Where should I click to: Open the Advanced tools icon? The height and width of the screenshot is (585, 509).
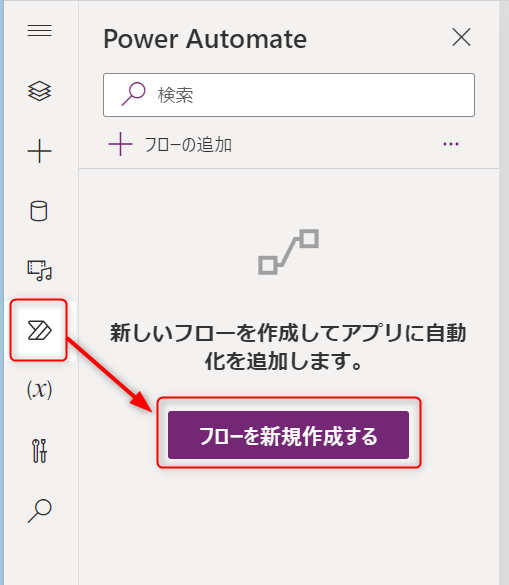click(40, 451)
